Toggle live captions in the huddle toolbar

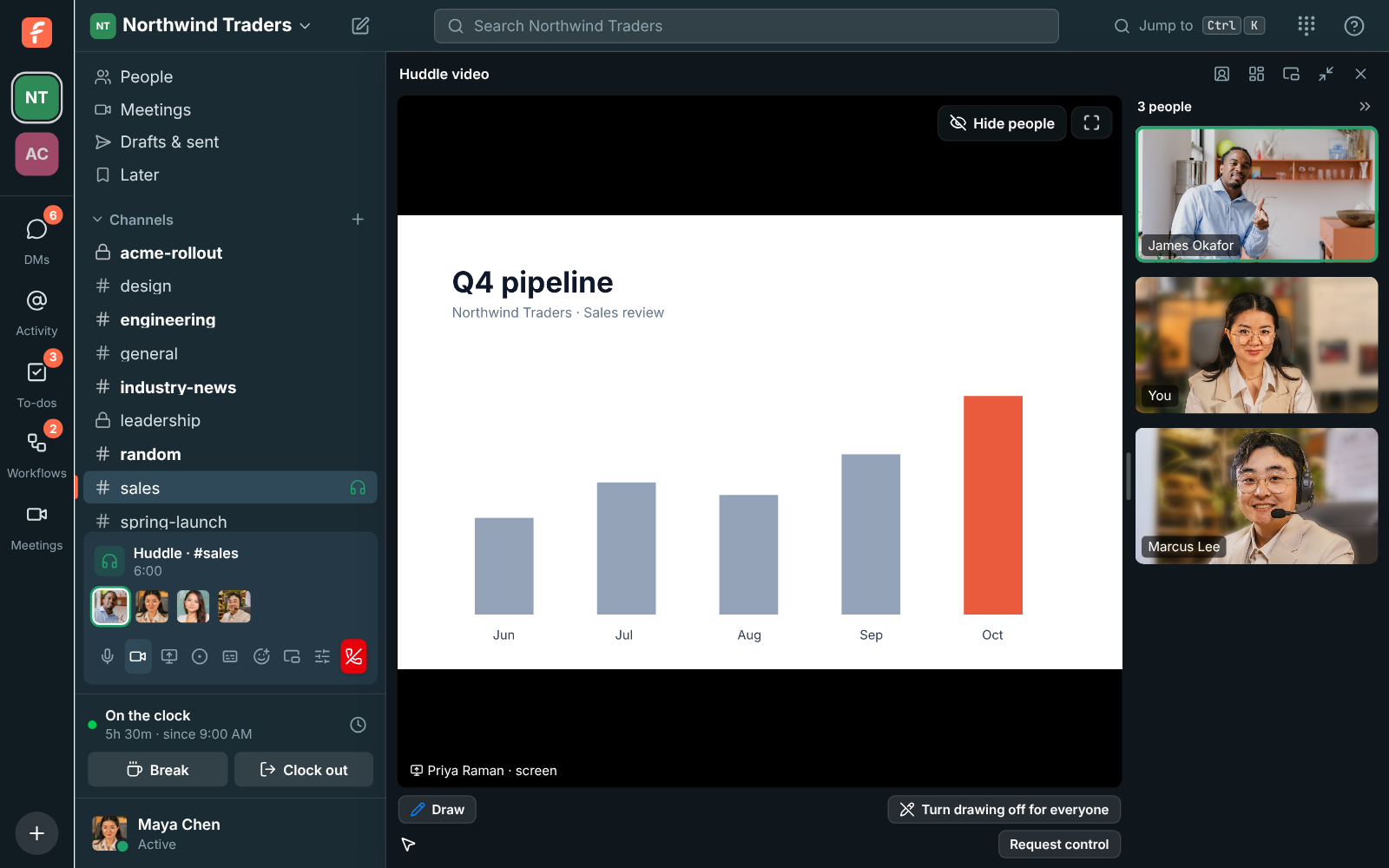pyautogui.click(x=230, y=656)
